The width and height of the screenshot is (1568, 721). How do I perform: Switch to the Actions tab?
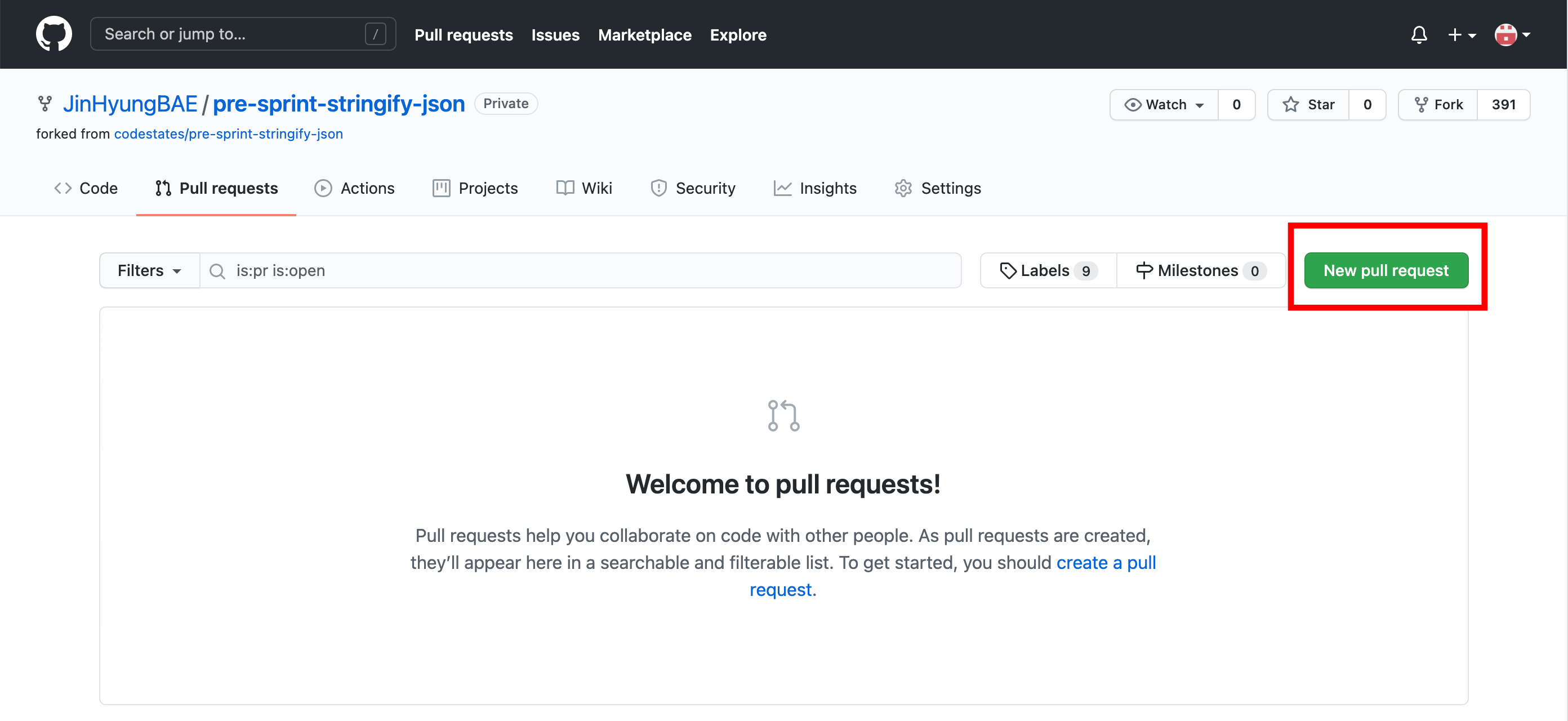tap(354, 188)
